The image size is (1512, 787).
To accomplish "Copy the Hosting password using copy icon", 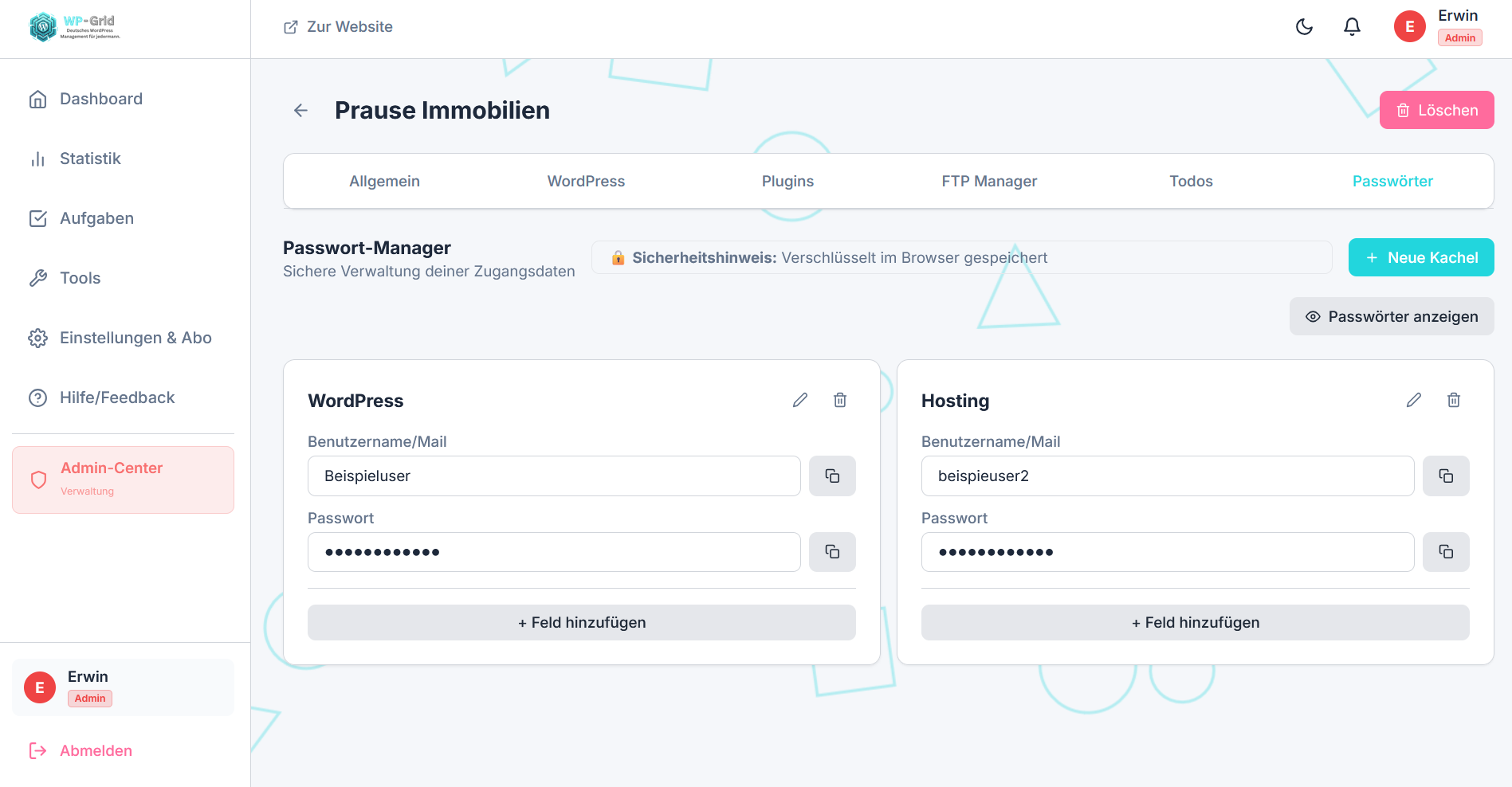I will click(x=1446, y=551).
